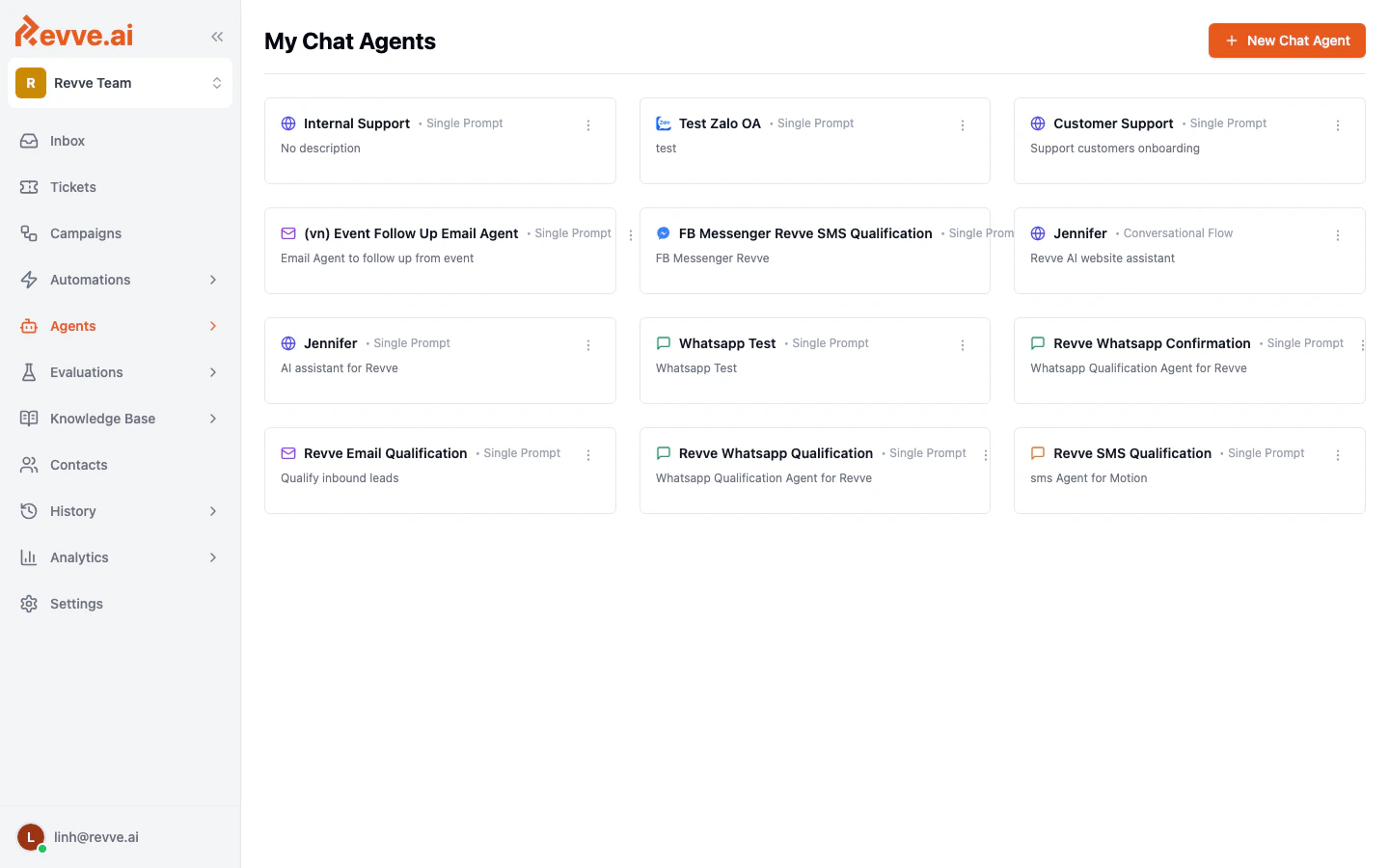The image size is (1389, 868).
Task: Open the Inbox section
Action: click(x=67, y=141)
